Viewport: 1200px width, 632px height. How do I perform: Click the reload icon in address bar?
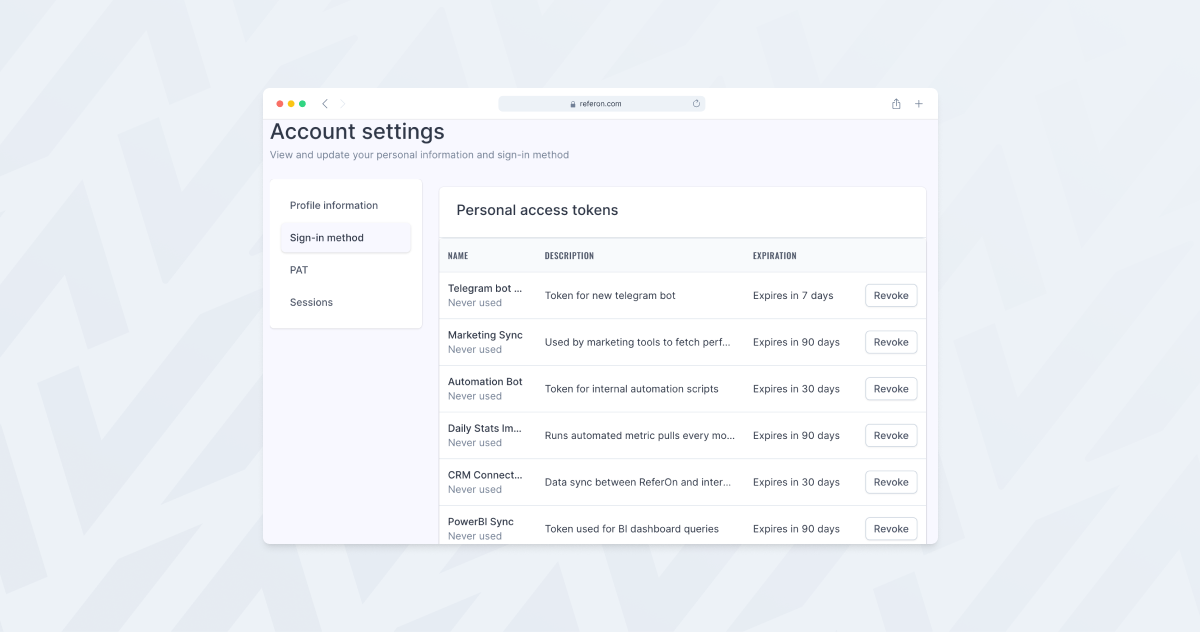696,103
